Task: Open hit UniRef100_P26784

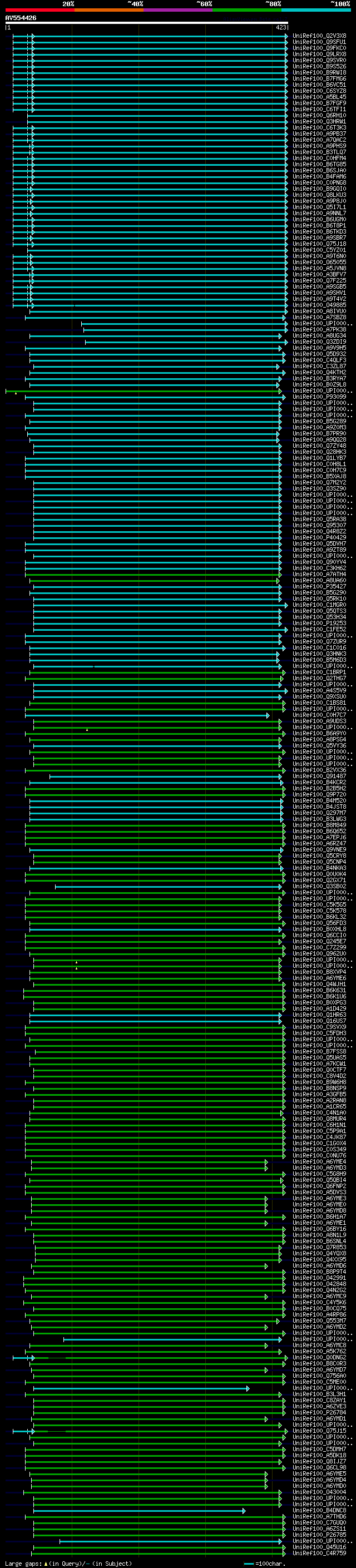Action: [x=319, y=1412]
